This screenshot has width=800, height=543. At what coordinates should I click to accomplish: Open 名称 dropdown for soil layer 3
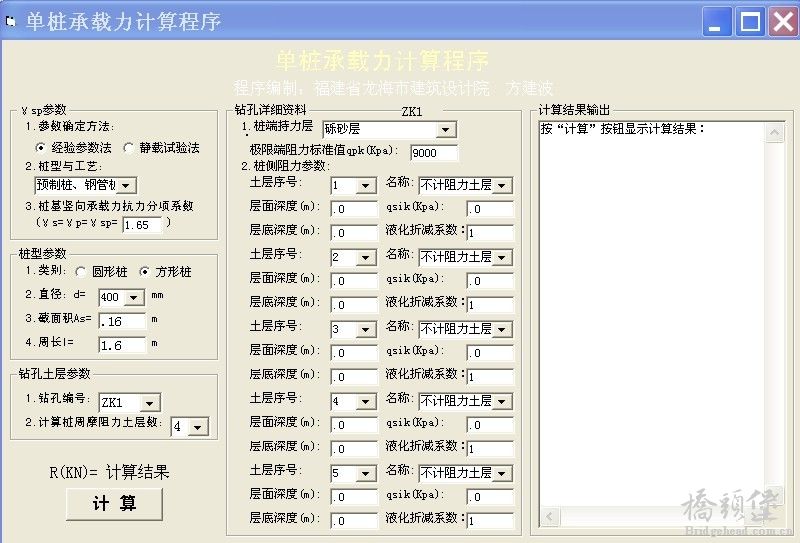pos(502,329)
